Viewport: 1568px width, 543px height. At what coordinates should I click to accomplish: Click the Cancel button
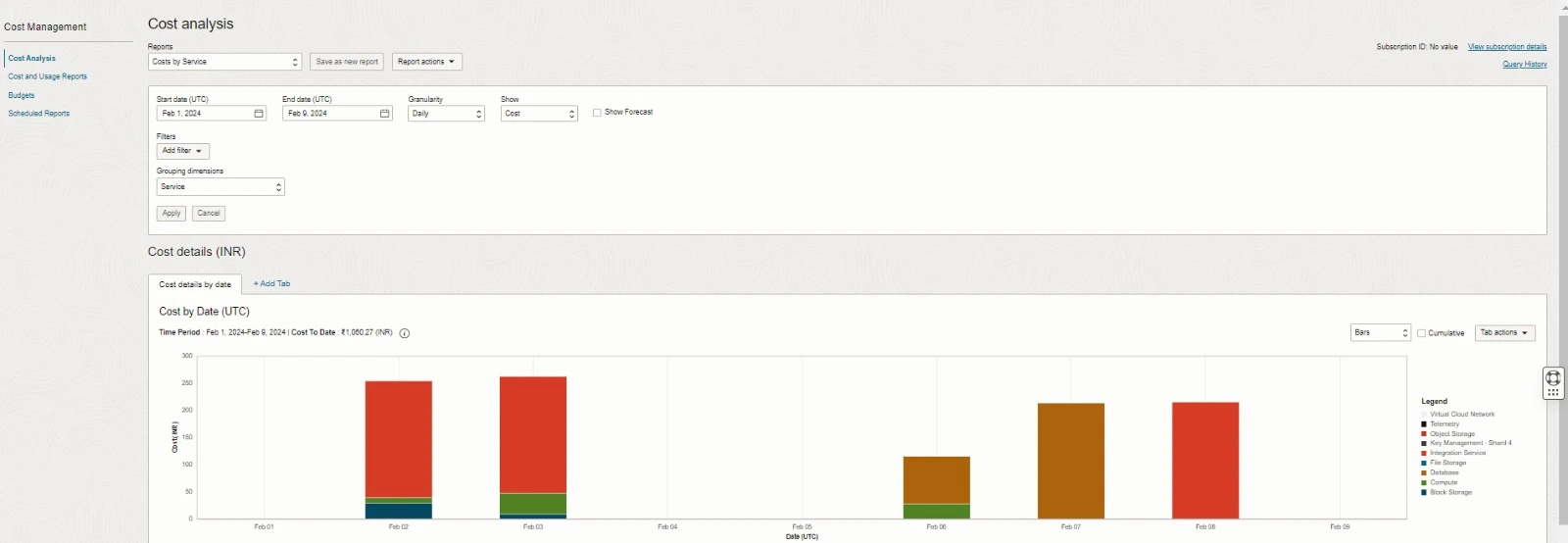(x=209, y=214)
